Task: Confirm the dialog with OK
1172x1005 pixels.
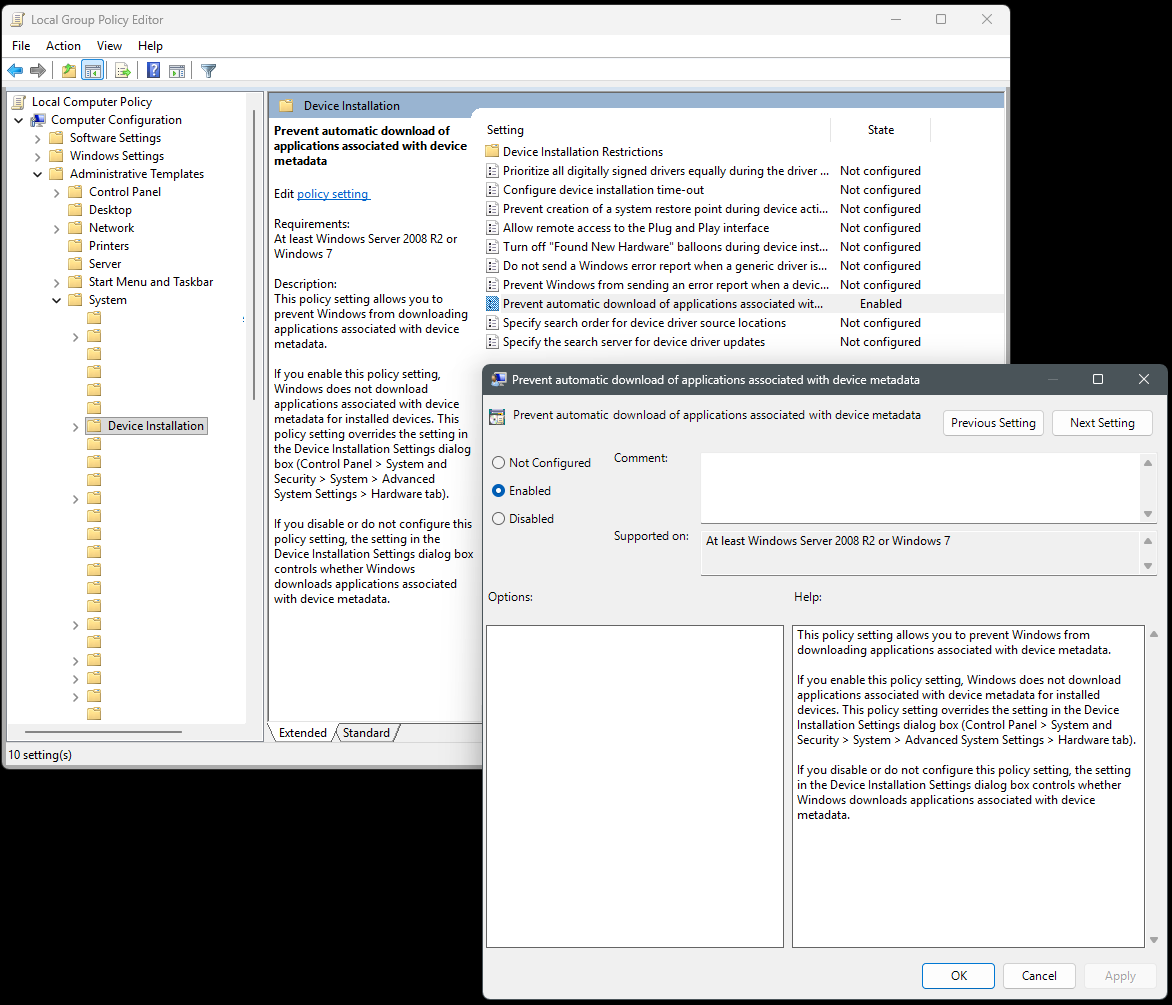Action: coord(958,976)
